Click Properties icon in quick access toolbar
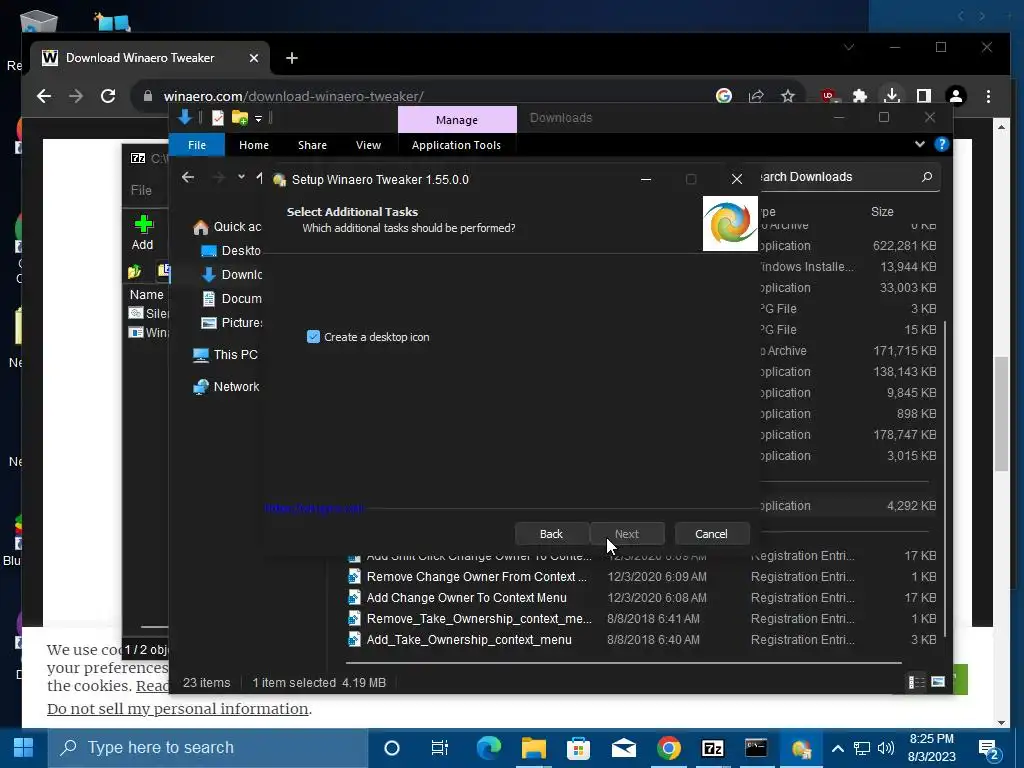Viewport: 1024px width, 768px height. [217, 118]
